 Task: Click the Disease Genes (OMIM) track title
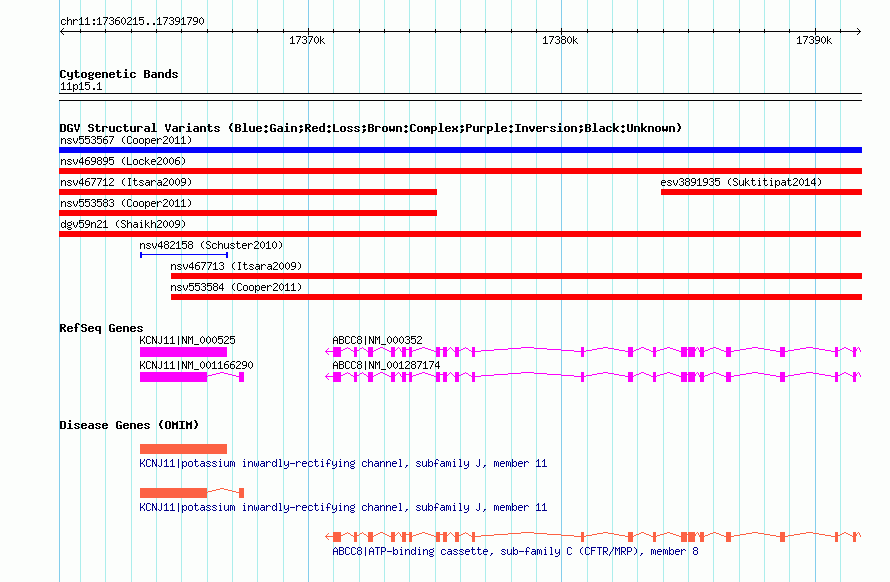click(x=129, y=425)
